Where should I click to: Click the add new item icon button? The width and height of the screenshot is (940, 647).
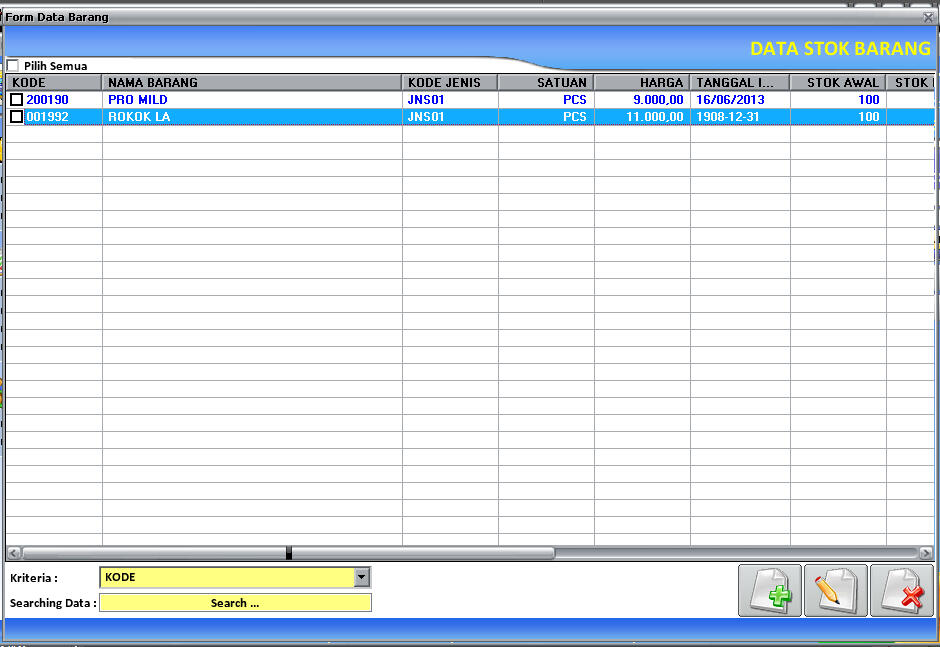pyautogui.click(x=770, y=590)
